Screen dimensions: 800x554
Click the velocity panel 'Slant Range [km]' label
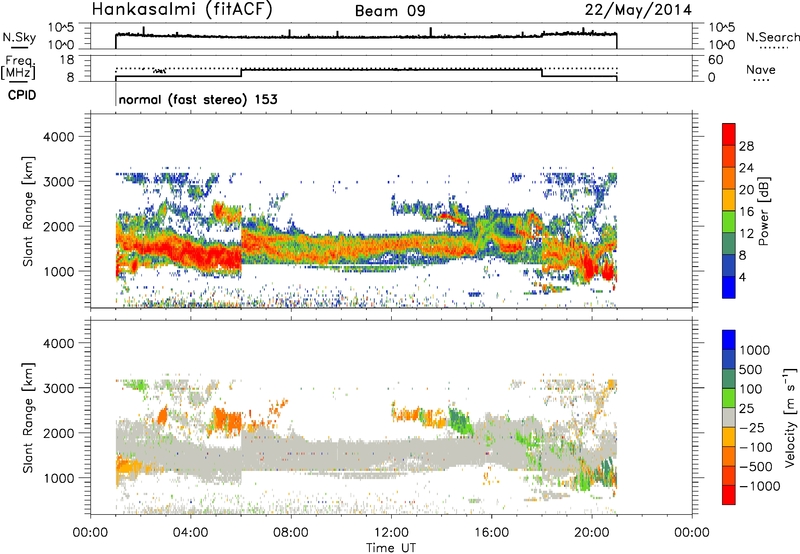point(28,418)
